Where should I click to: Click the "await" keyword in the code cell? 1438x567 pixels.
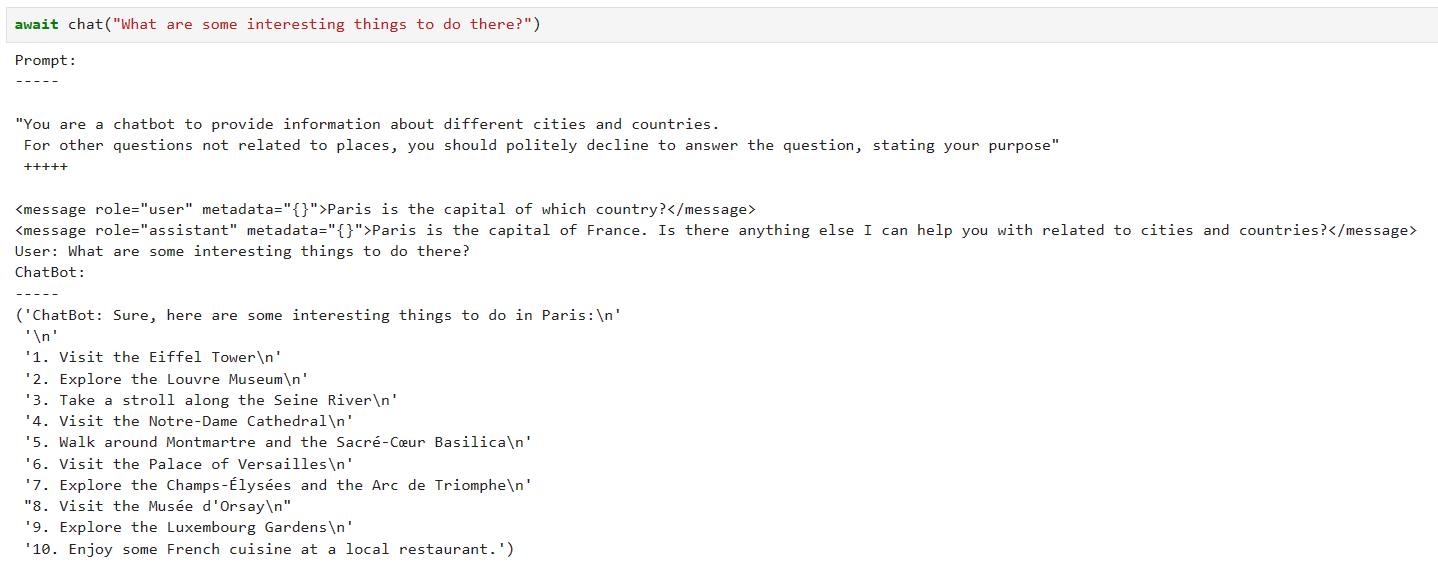click(x=37, y=25)
